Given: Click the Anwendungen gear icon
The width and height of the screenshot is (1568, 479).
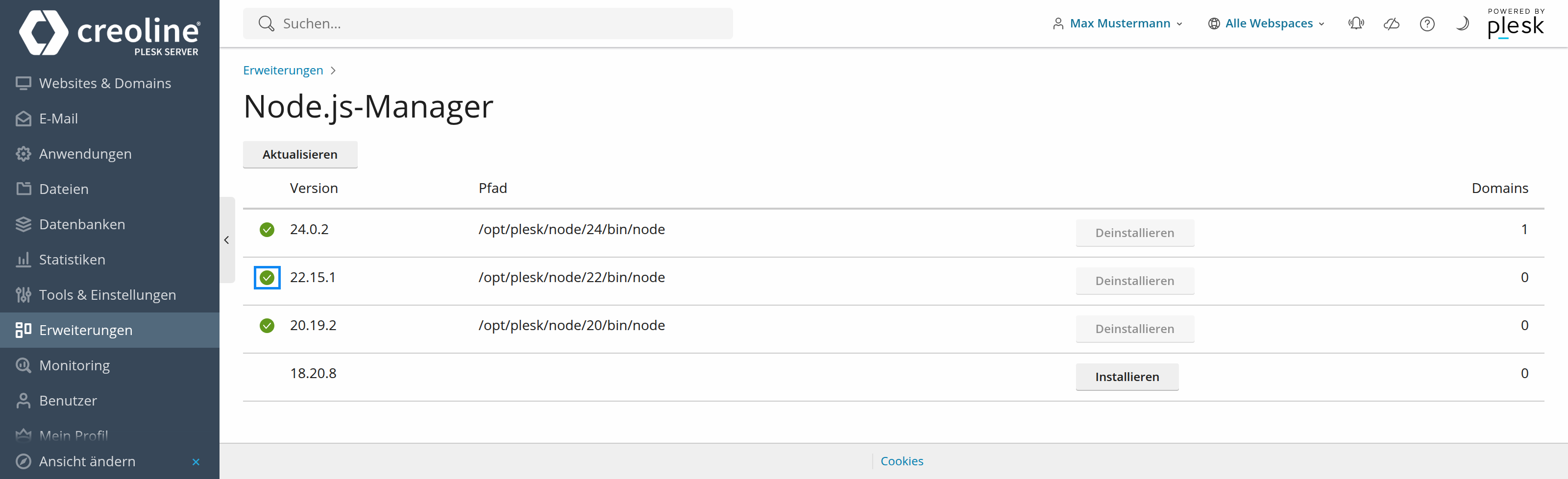Looking at the screenshot, I should [x=23, y=154].
